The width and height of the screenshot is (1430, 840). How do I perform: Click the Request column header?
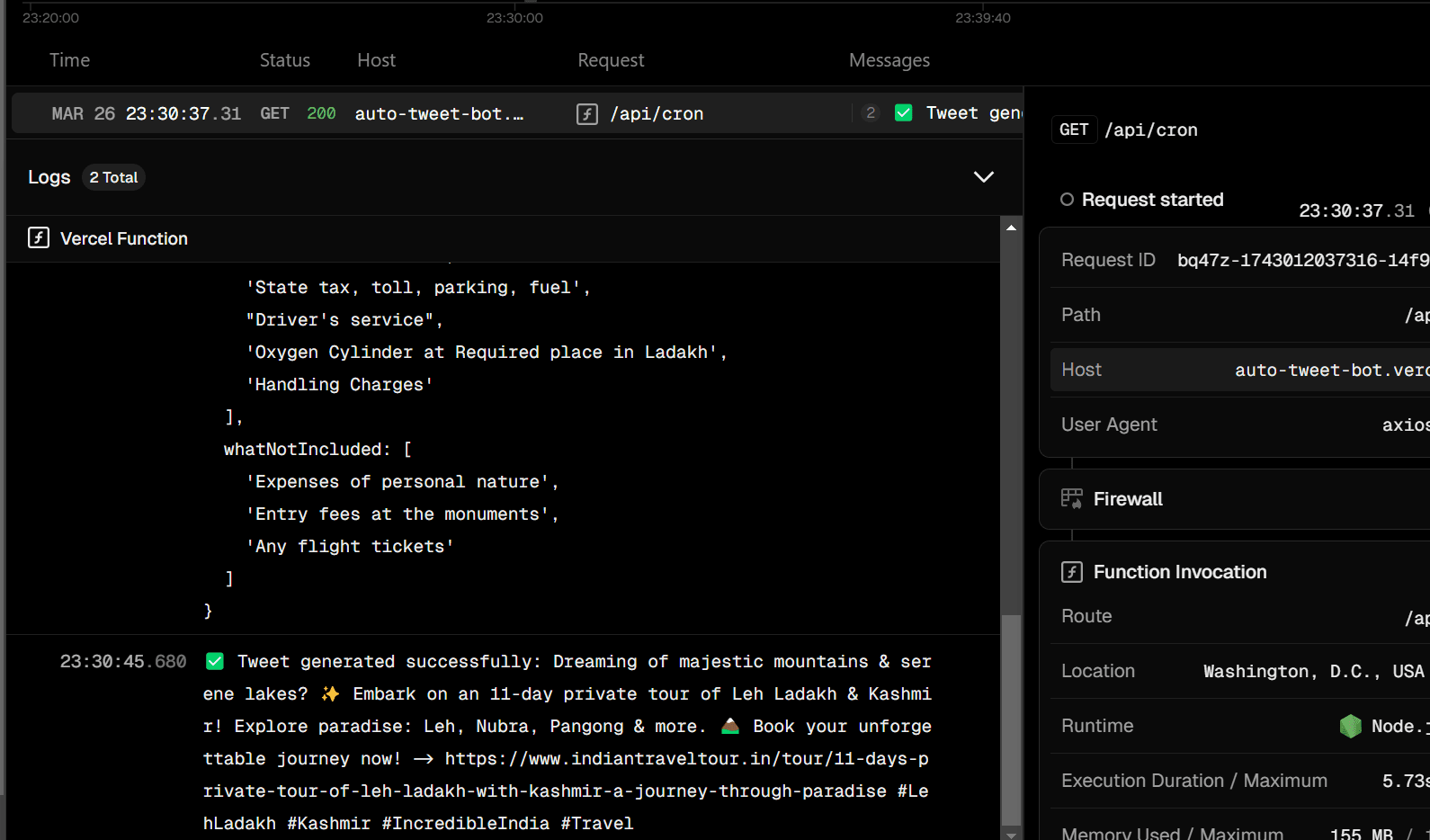[x=611, y=60]
